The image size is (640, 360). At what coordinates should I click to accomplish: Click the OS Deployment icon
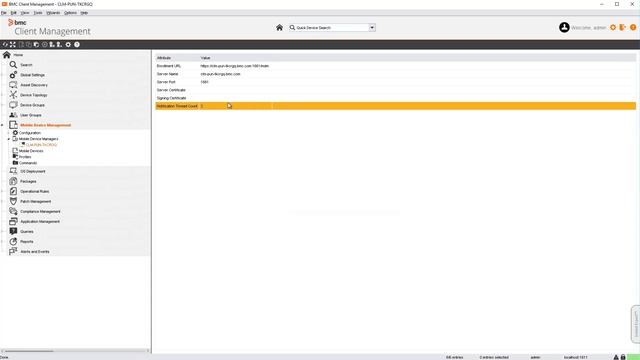click(x=13, y=171)
